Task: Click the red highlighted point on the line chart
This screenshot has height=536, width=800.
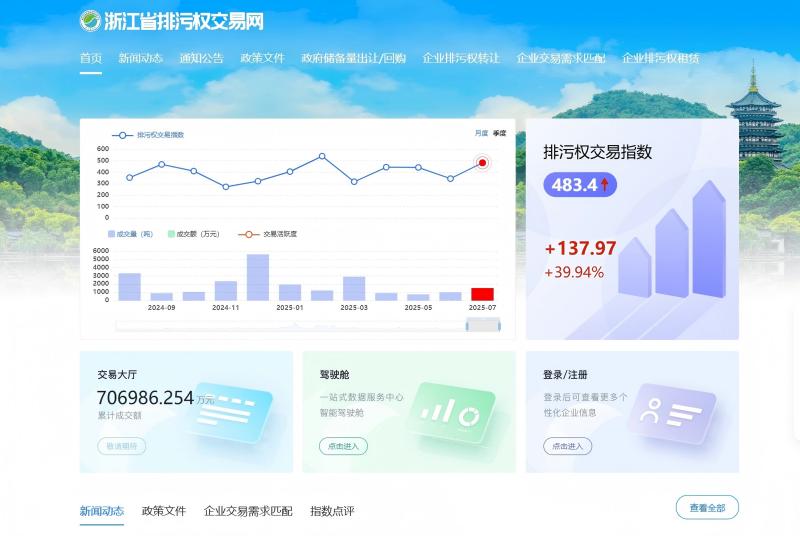Action: tap(482, 163)
